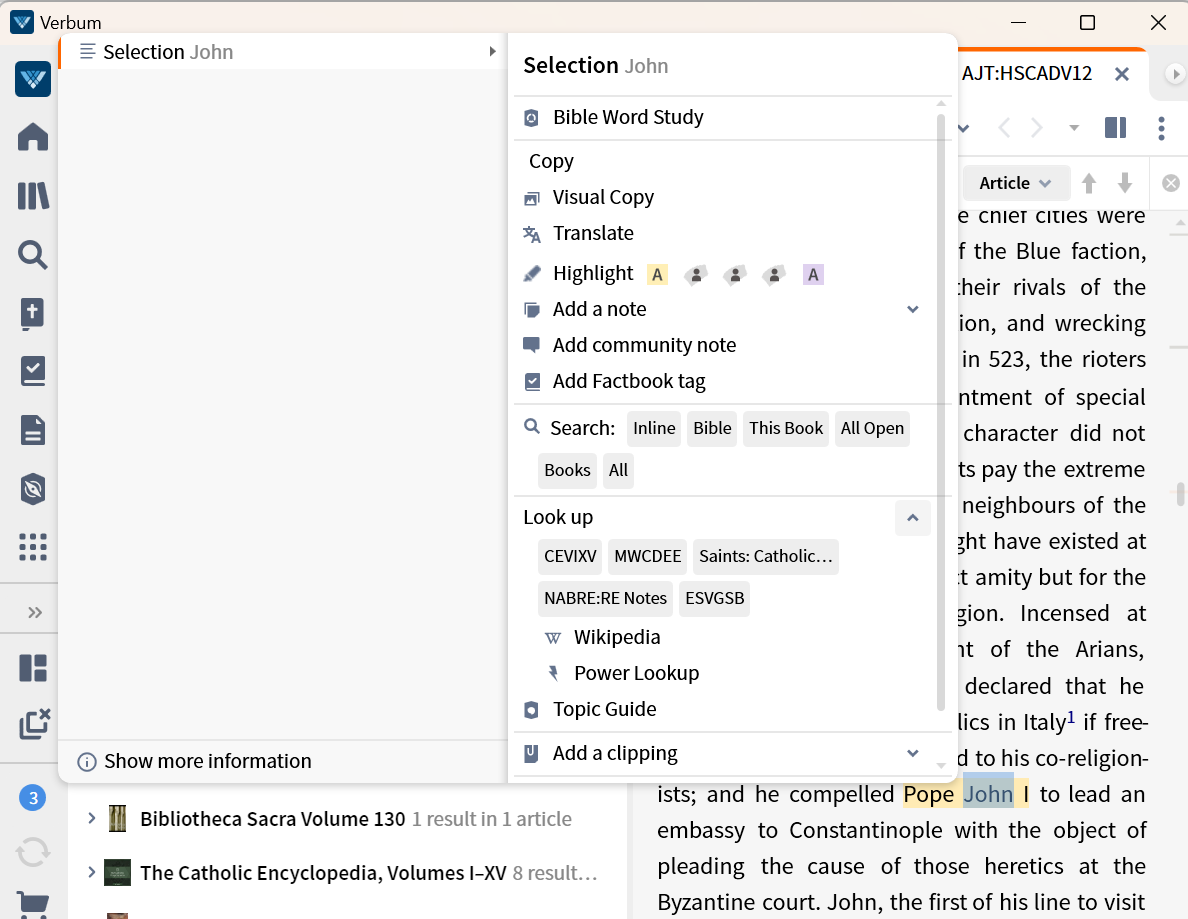Click Highlight in the selection menu
Image resolution: width=1188 pixels, height=919 pixels.
[x=592, y=274]
